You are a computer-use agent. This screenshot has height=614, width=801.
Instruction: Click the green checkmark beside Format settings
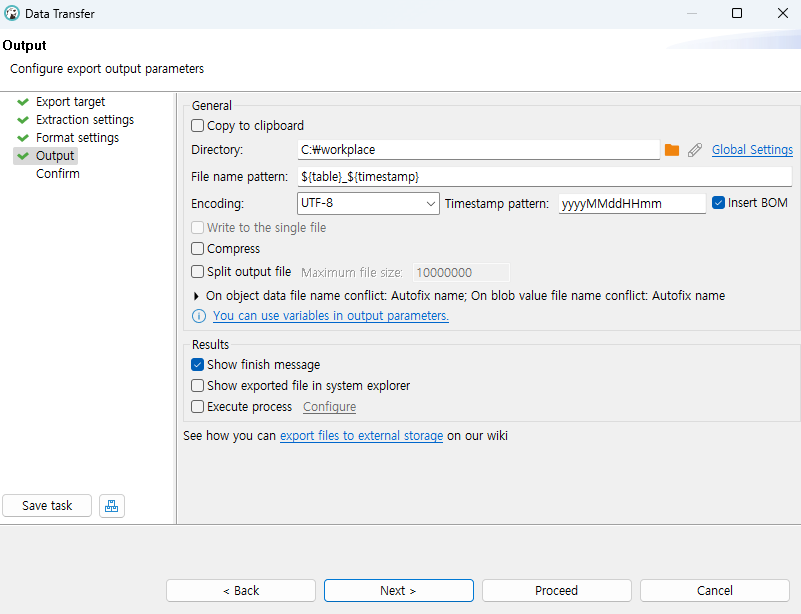23,138
